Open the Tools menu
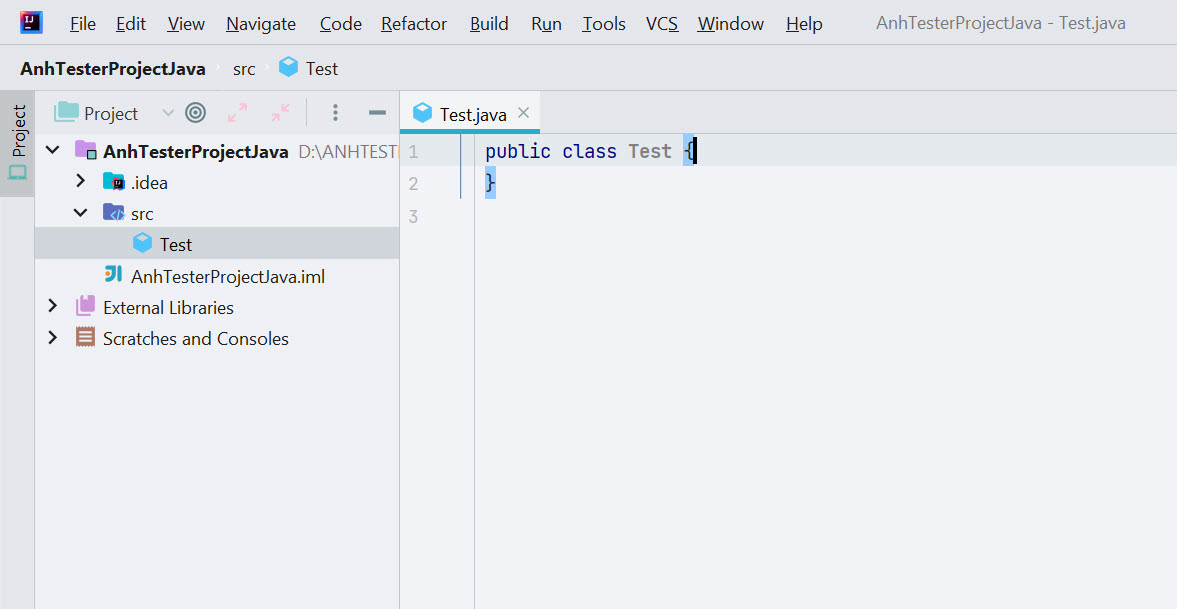This screenshot has height=609, width=1177. [604, 24]
